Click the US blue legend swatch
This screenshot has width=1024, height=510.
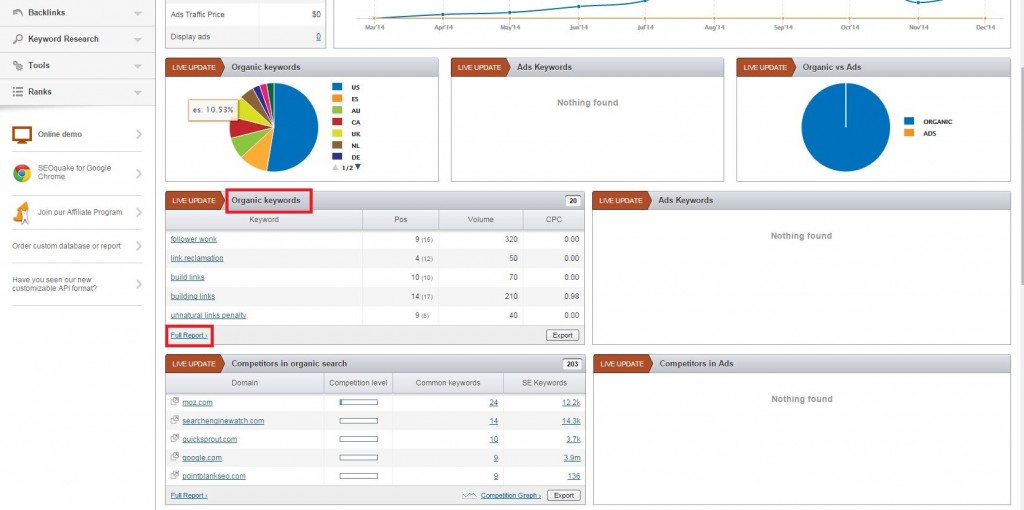pos(337,87)
